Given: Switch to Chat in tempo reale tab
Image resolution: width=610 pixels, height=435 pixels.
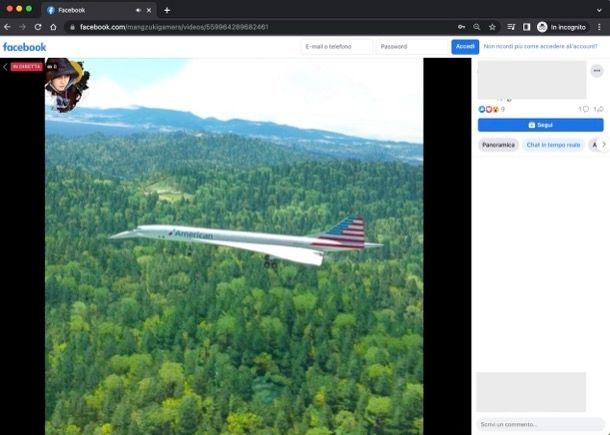Looking at the screenshot, I should (553, 145).
